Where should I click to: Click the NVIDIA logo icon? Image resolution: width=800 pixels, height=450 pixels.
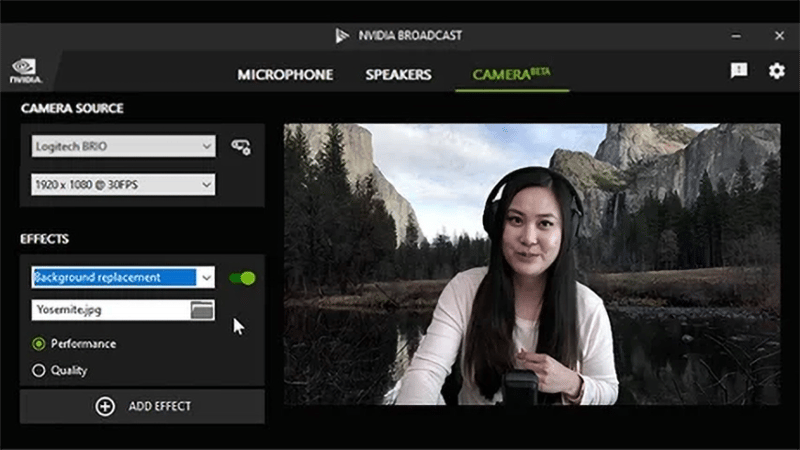(x=25, y=70)
